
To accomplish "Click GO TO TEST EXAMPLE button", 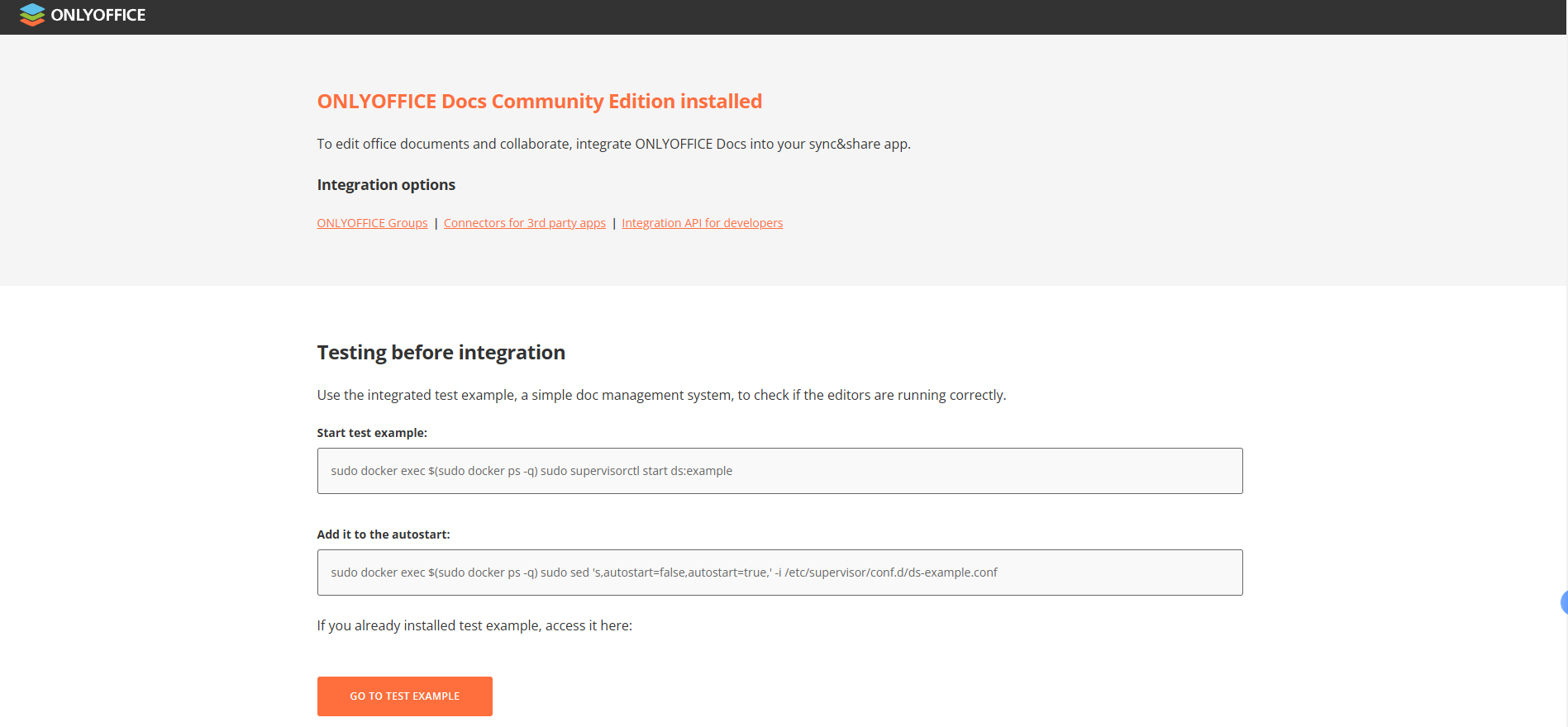I will point(405,696).
